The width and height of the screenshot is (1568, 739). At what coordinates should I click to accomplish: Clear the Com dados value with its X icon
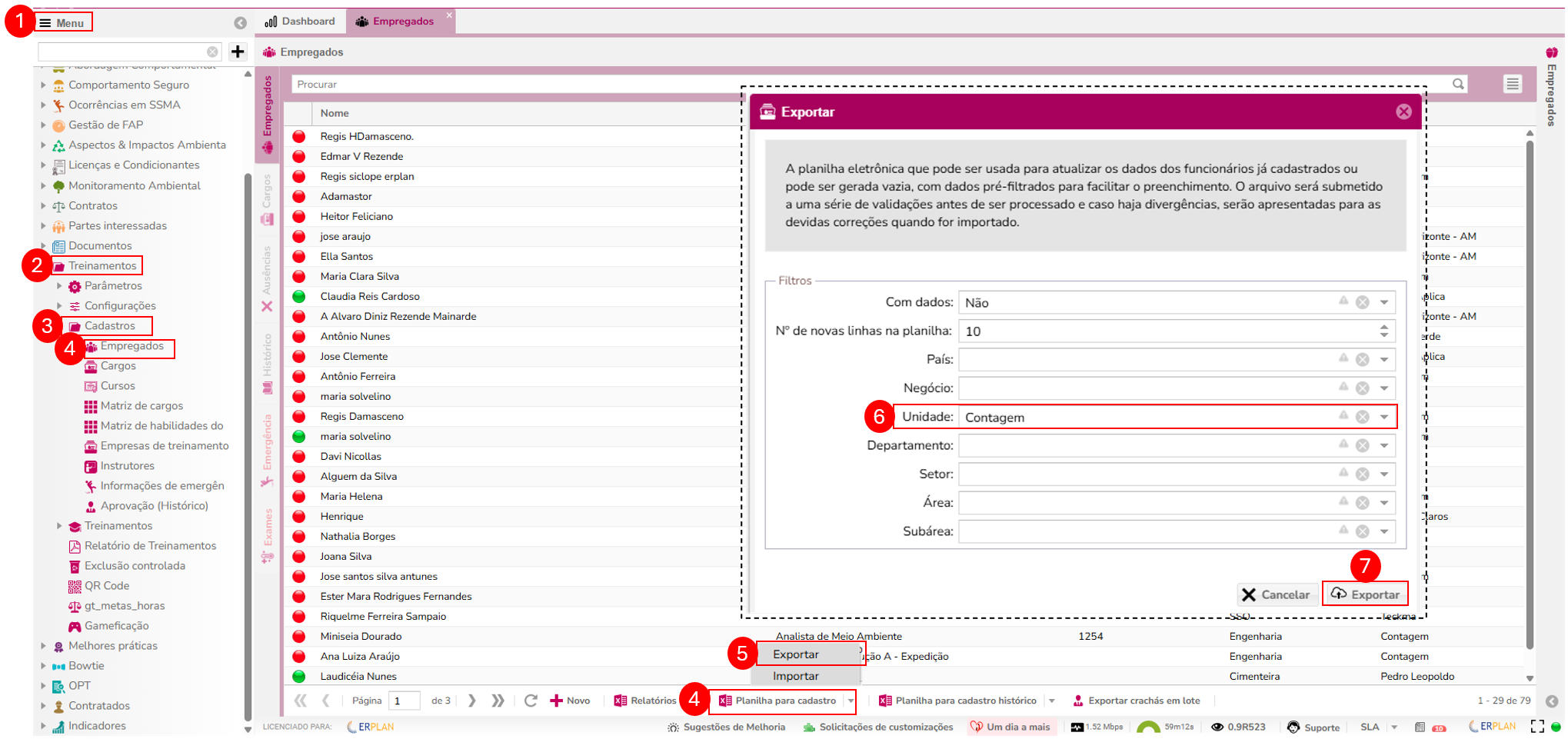(1363, 302)
